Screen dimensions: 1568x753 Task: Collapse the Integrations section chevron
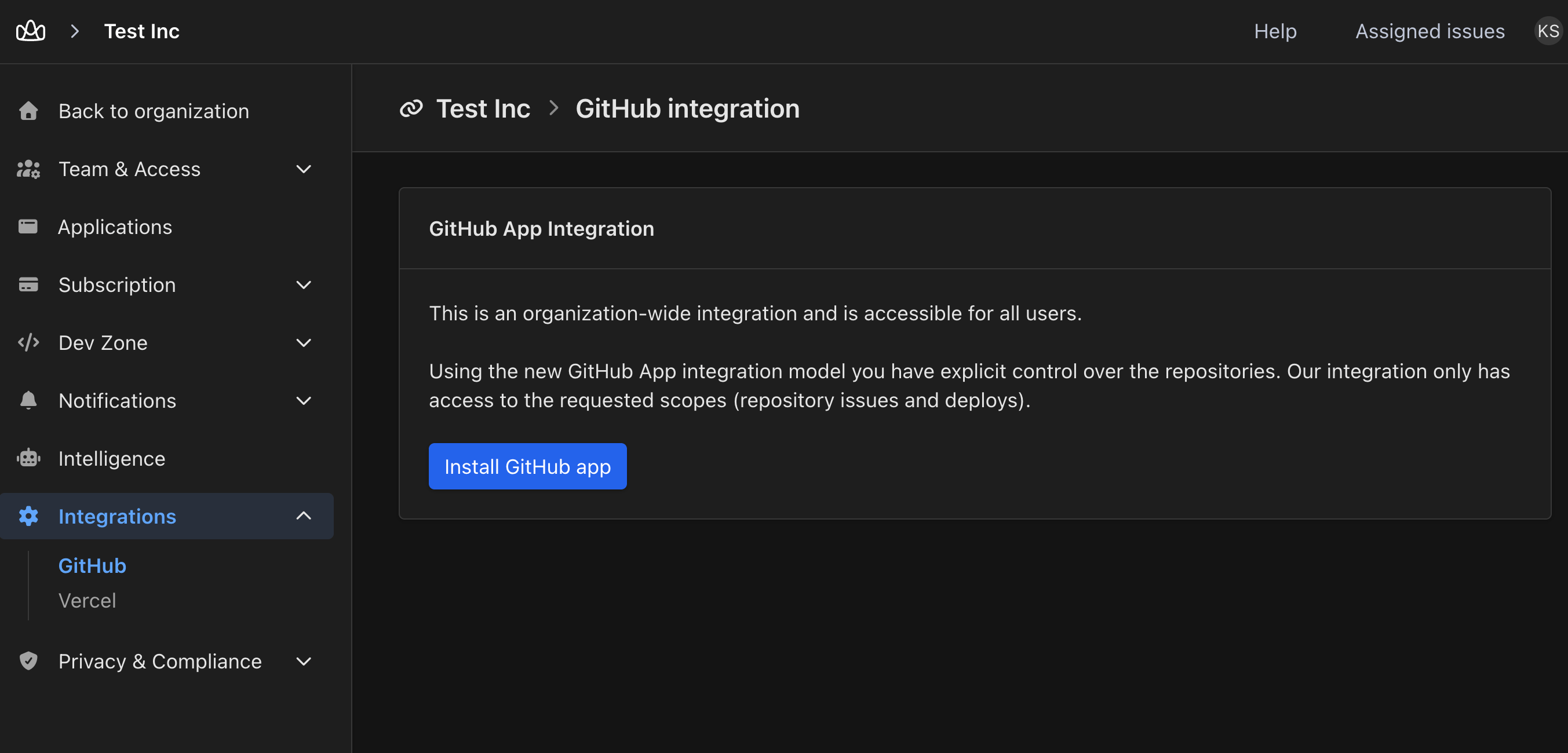click(304, 516)
